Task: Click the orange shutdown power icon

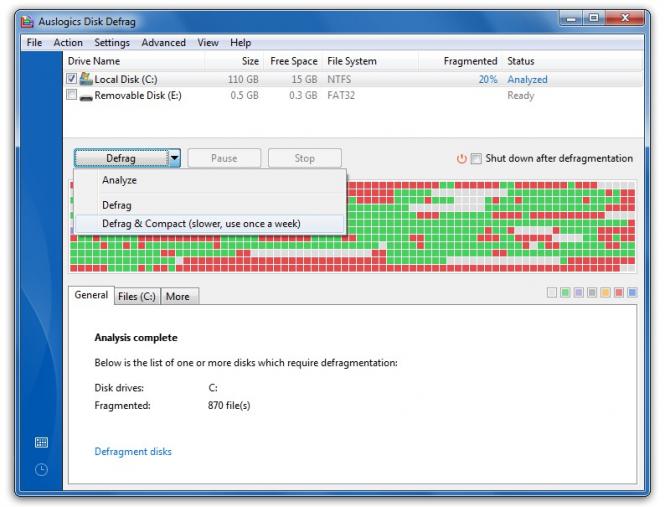Action: 462,159
